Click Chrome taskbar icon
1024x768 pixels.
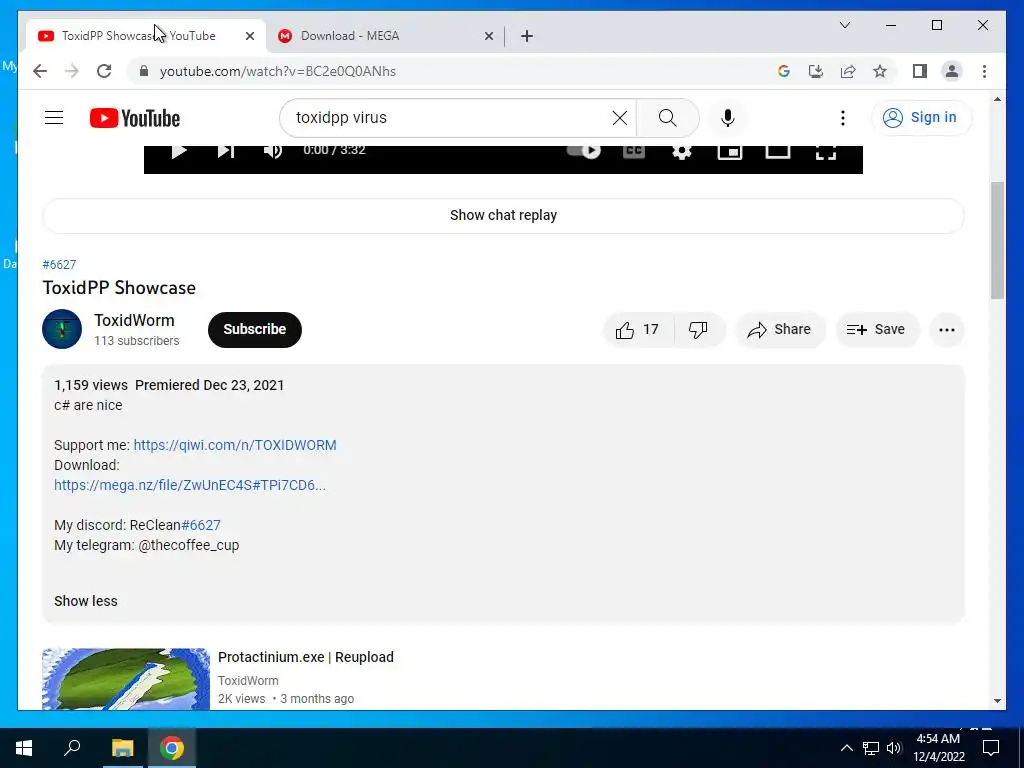[x=172, y=748]
